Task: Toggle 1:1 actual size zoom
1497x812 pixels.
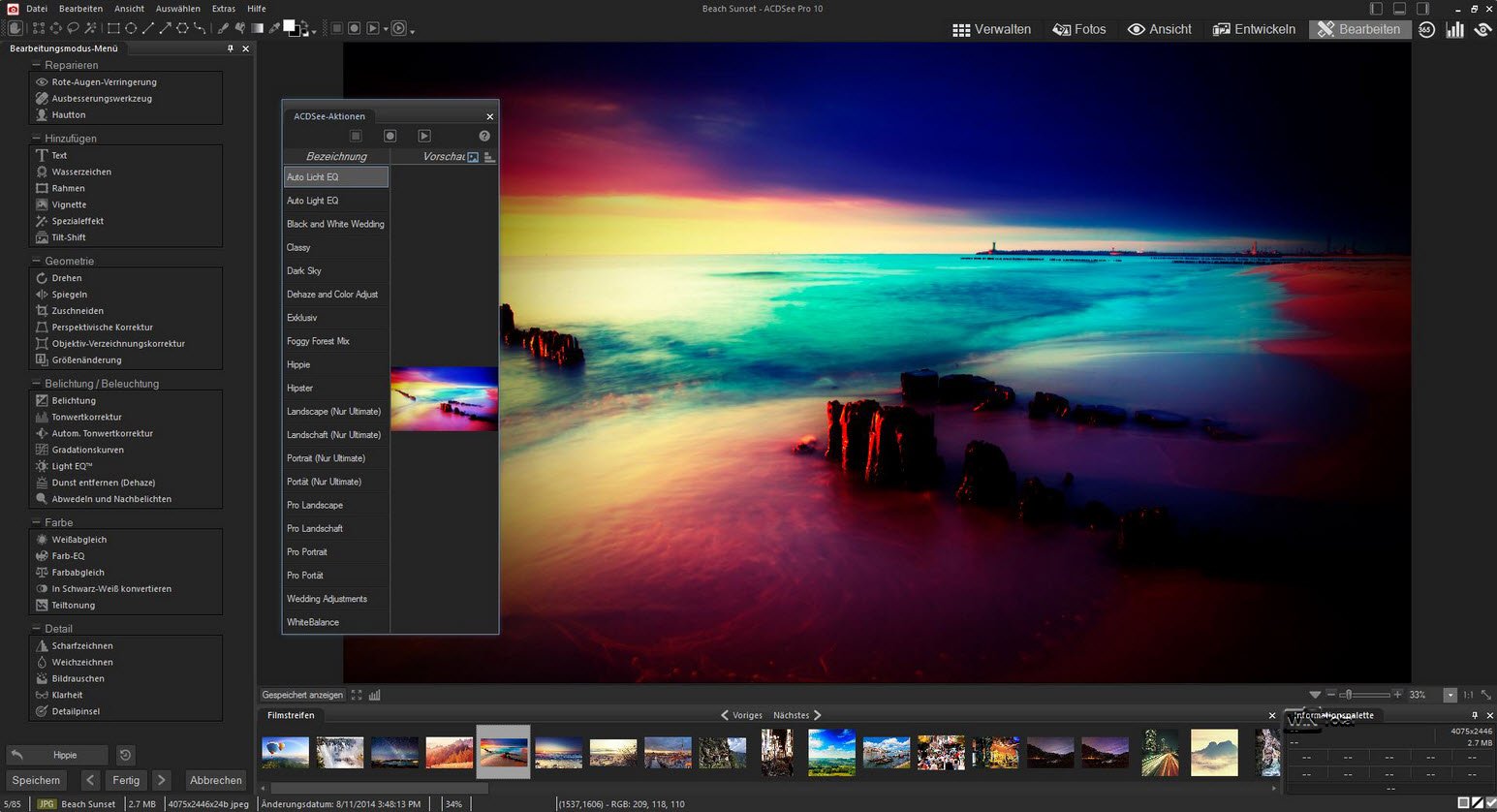Action: (1468, 695)
